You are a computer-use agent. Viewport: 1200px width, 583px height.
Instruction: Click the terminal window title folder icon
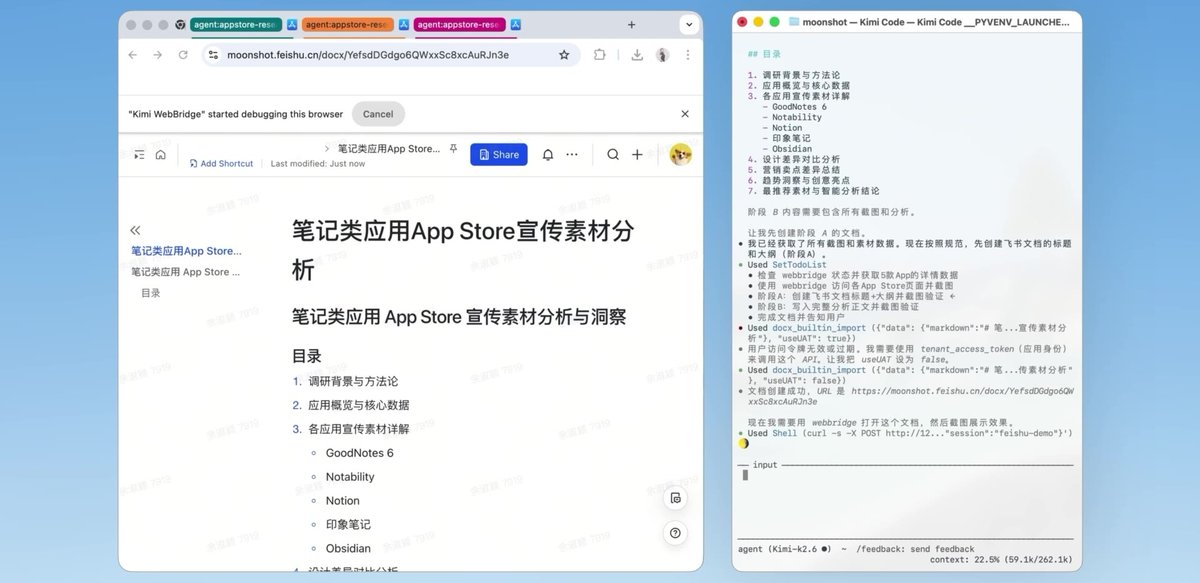794,21
